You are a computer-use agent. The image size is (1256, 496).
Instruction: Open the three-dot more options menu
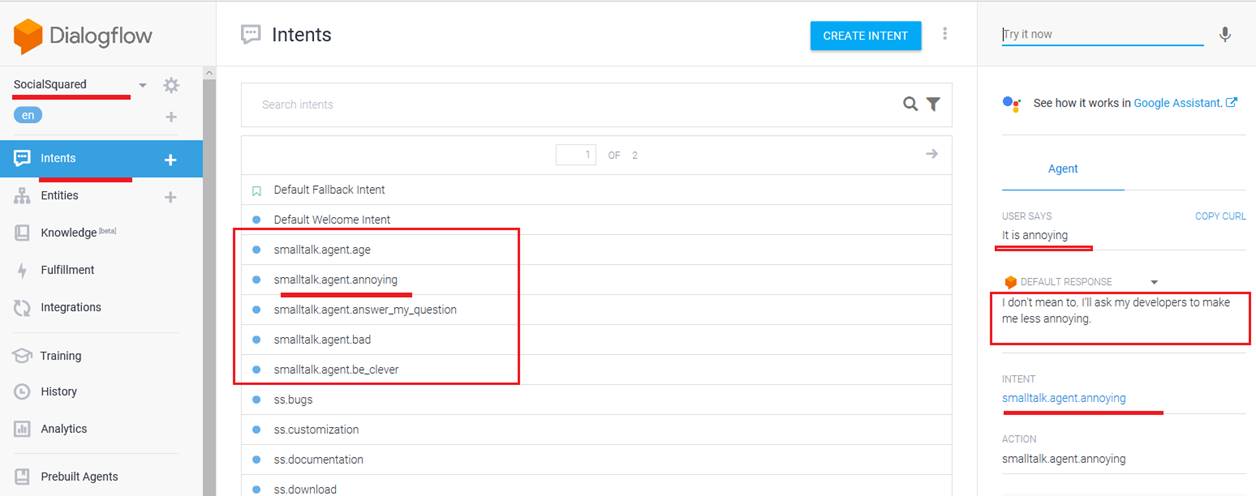point(945,34)
